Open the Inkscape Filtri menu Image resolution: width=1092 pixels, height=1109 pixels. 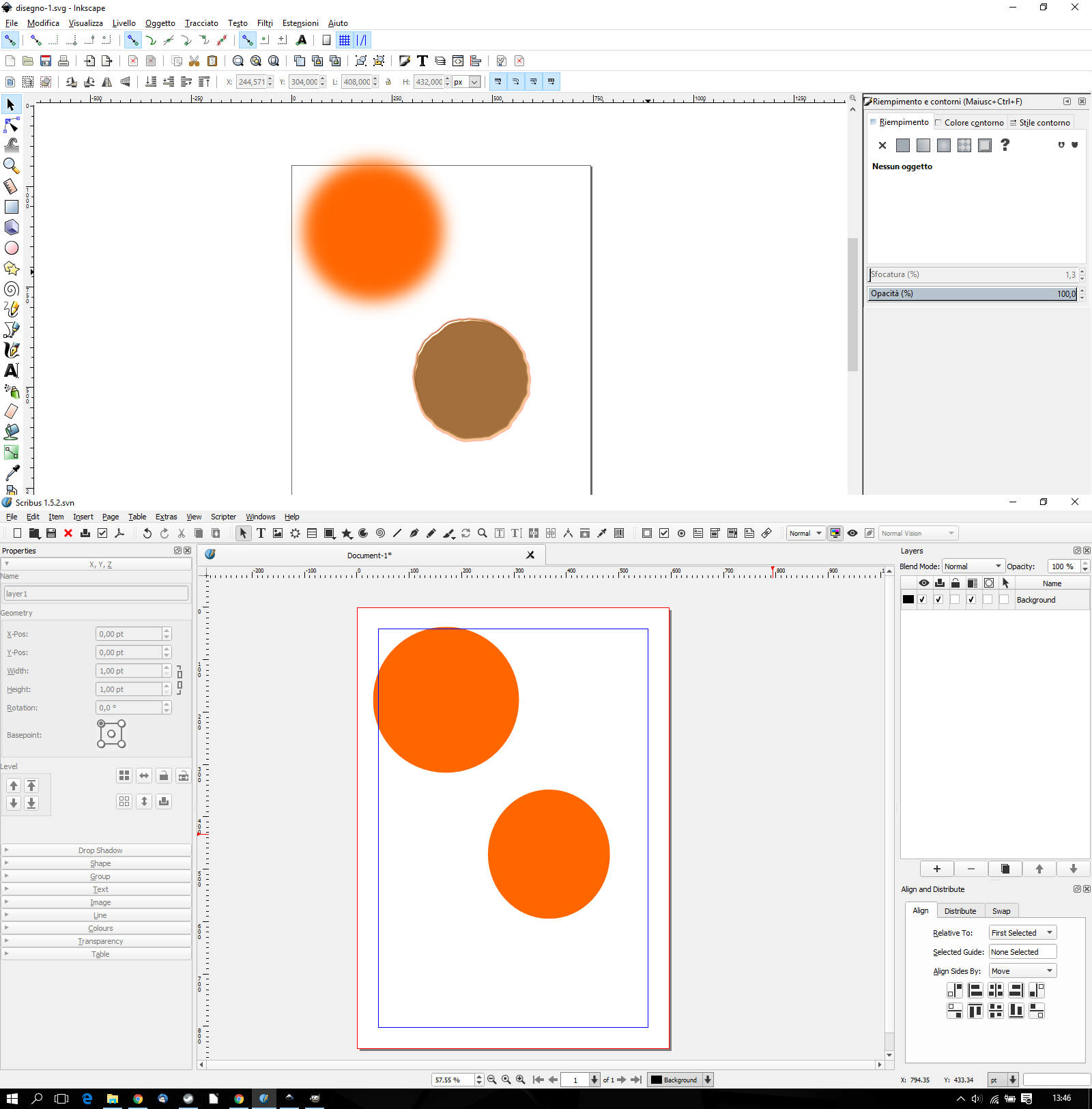(x=264, y=23)
